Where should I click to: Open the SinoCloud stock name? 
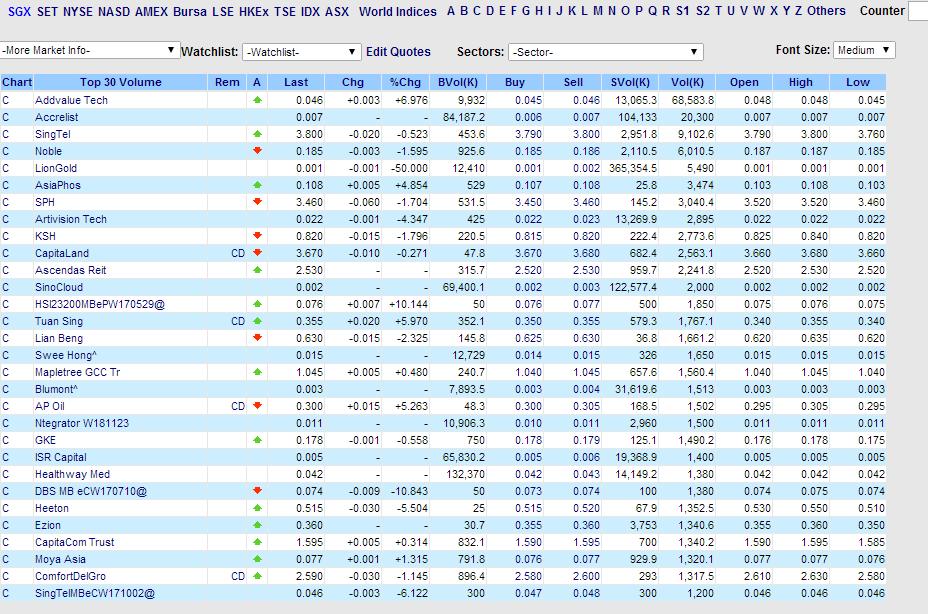[x=59, y=287]
